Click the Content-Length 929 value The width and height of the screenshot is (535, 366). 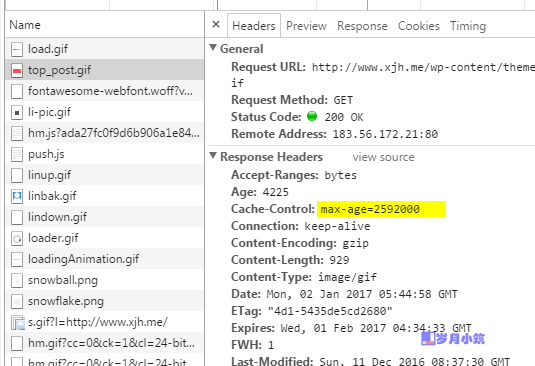click(339, 260)
